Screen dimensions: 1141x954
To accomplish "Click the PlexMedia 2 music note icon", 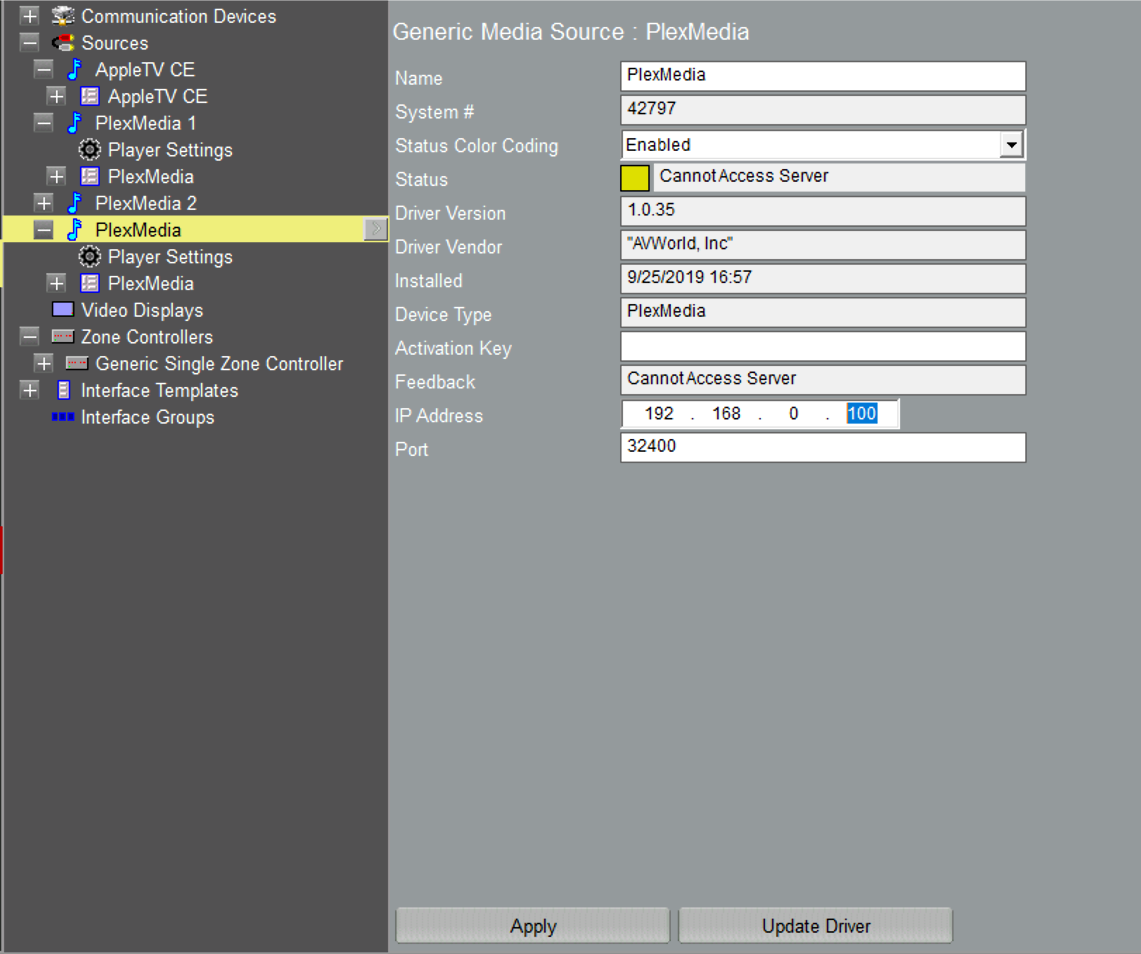I will click(75, 203).
